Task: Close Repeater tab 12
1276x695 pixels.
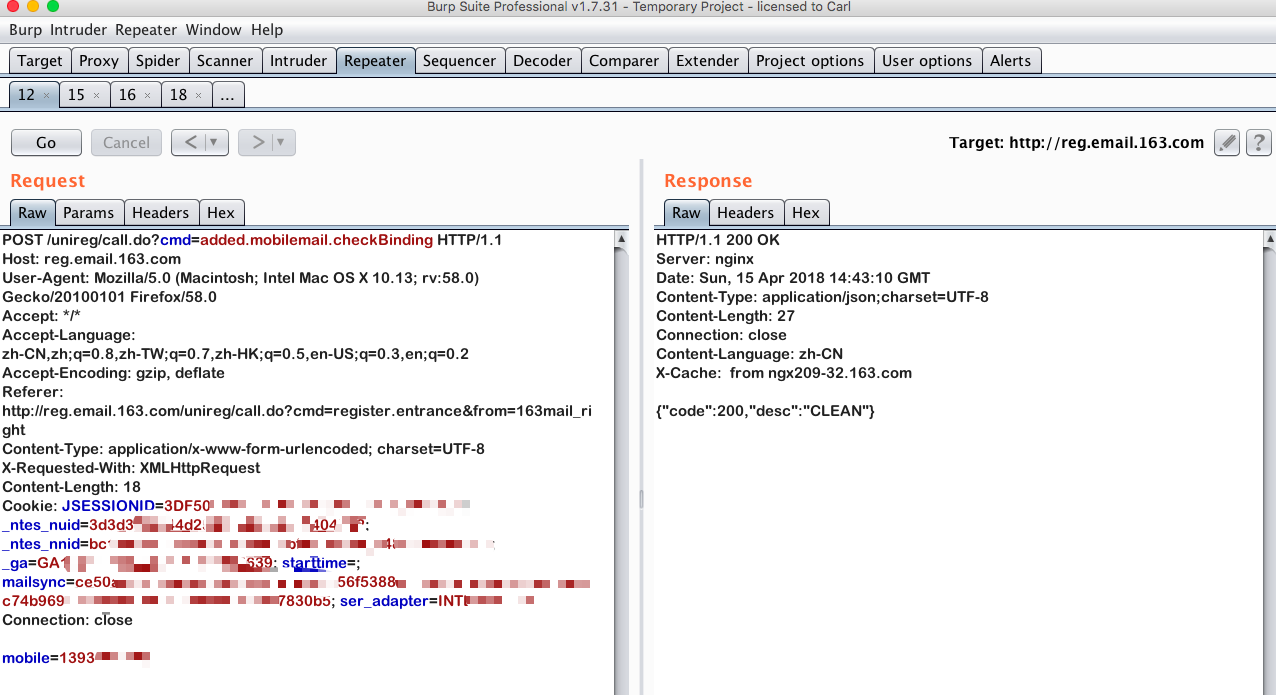Action: pos(46,96)
